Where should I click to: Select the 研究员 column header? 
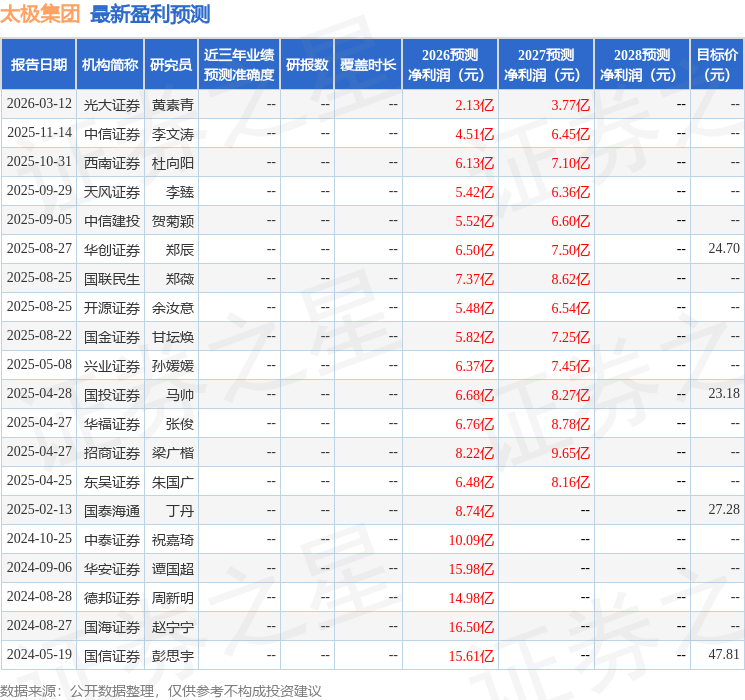[171, 65]
